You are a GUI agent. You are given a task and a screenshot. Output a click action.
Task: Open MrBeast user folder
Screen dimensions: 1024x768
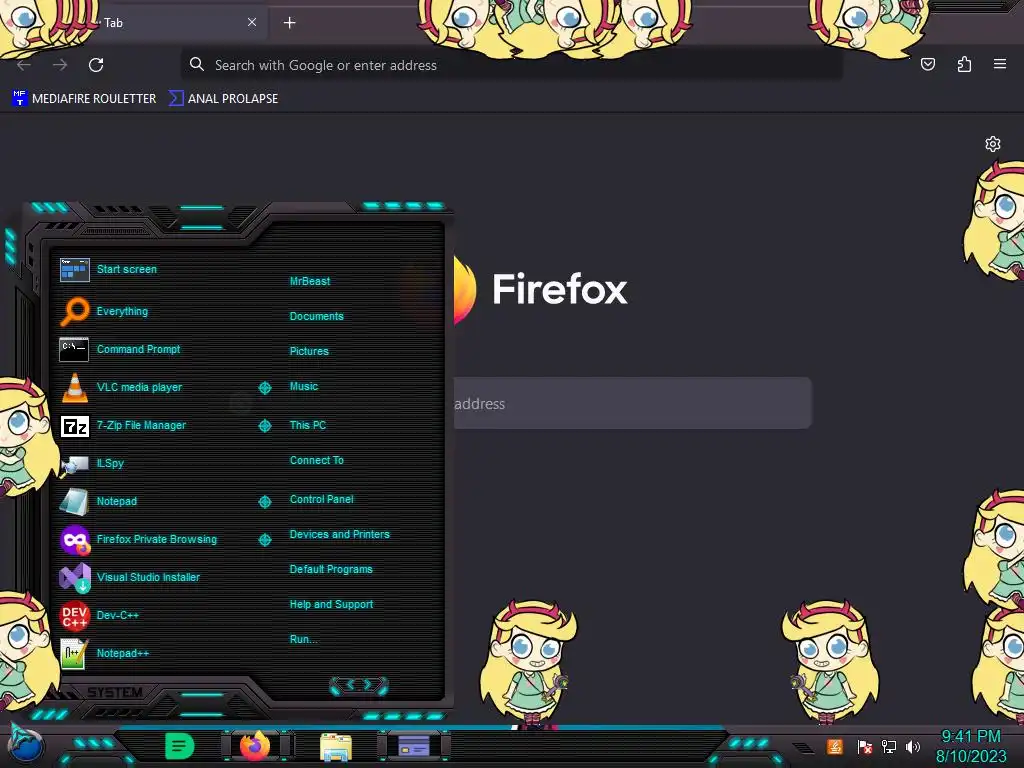tap(310, 281)
